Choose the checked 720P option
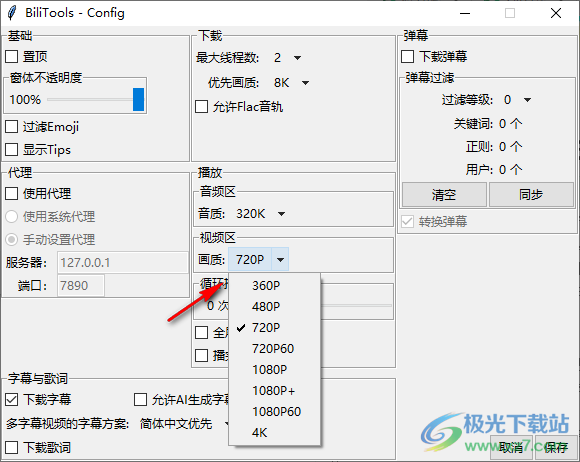This screenshot has width=580, height=462. (274, 328)
